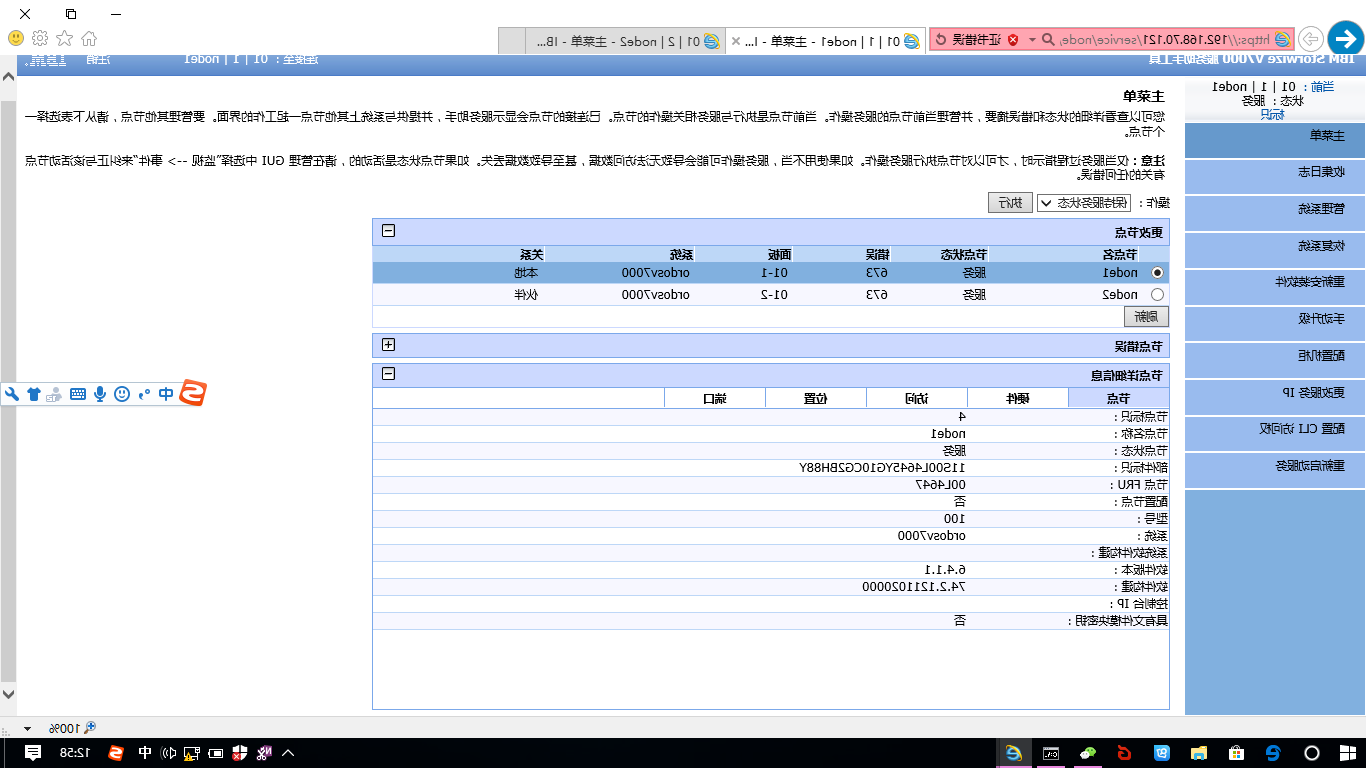
Task: Switch to the 位置 detail tab
Action: pyautogui.click(x=816, y=398)
